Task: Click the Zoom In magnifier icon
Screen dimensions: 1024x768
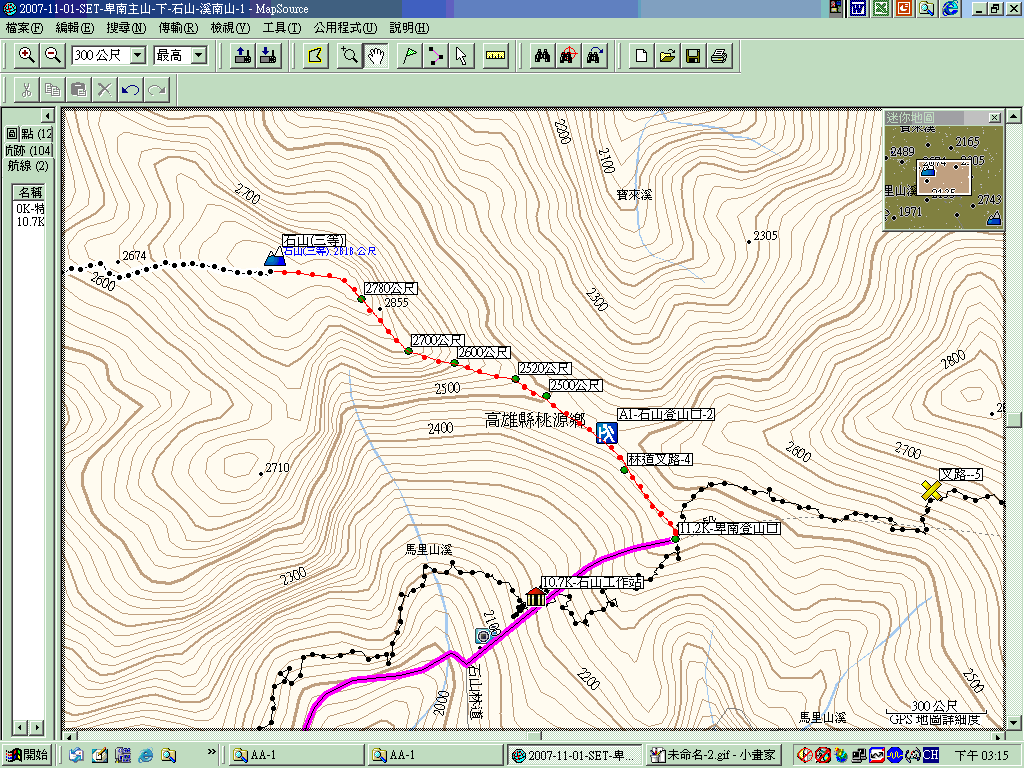Action: click(27, 56)
